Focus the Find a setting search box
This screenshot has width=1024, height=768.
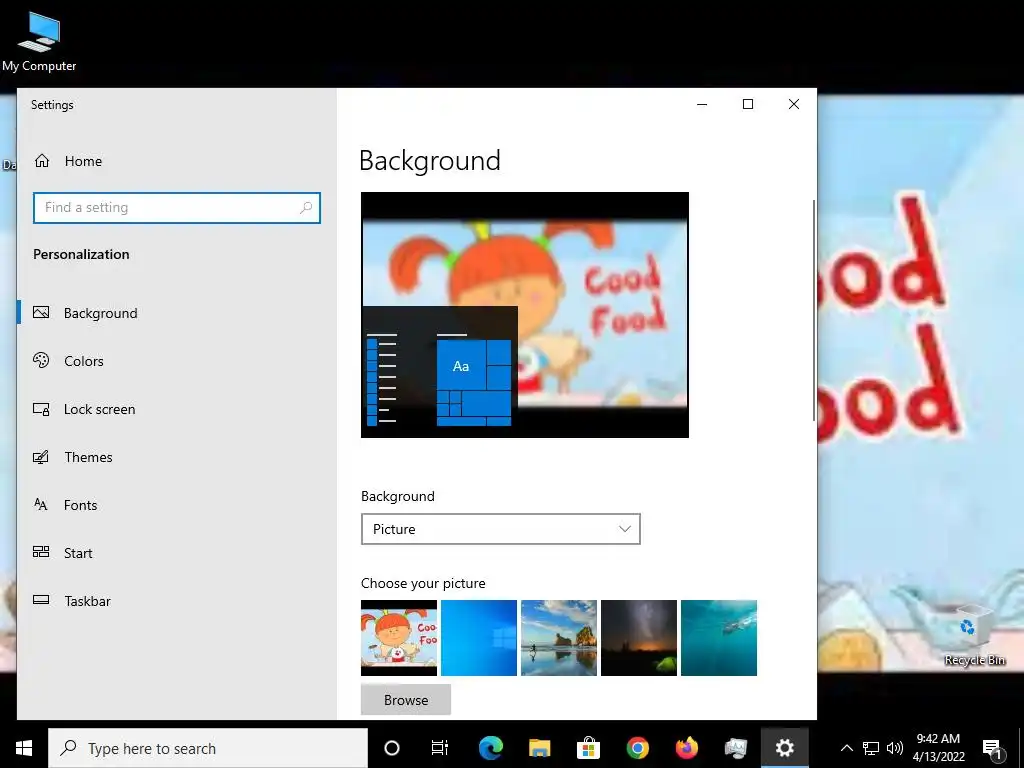pyautogui.click(x=176, y=208)
